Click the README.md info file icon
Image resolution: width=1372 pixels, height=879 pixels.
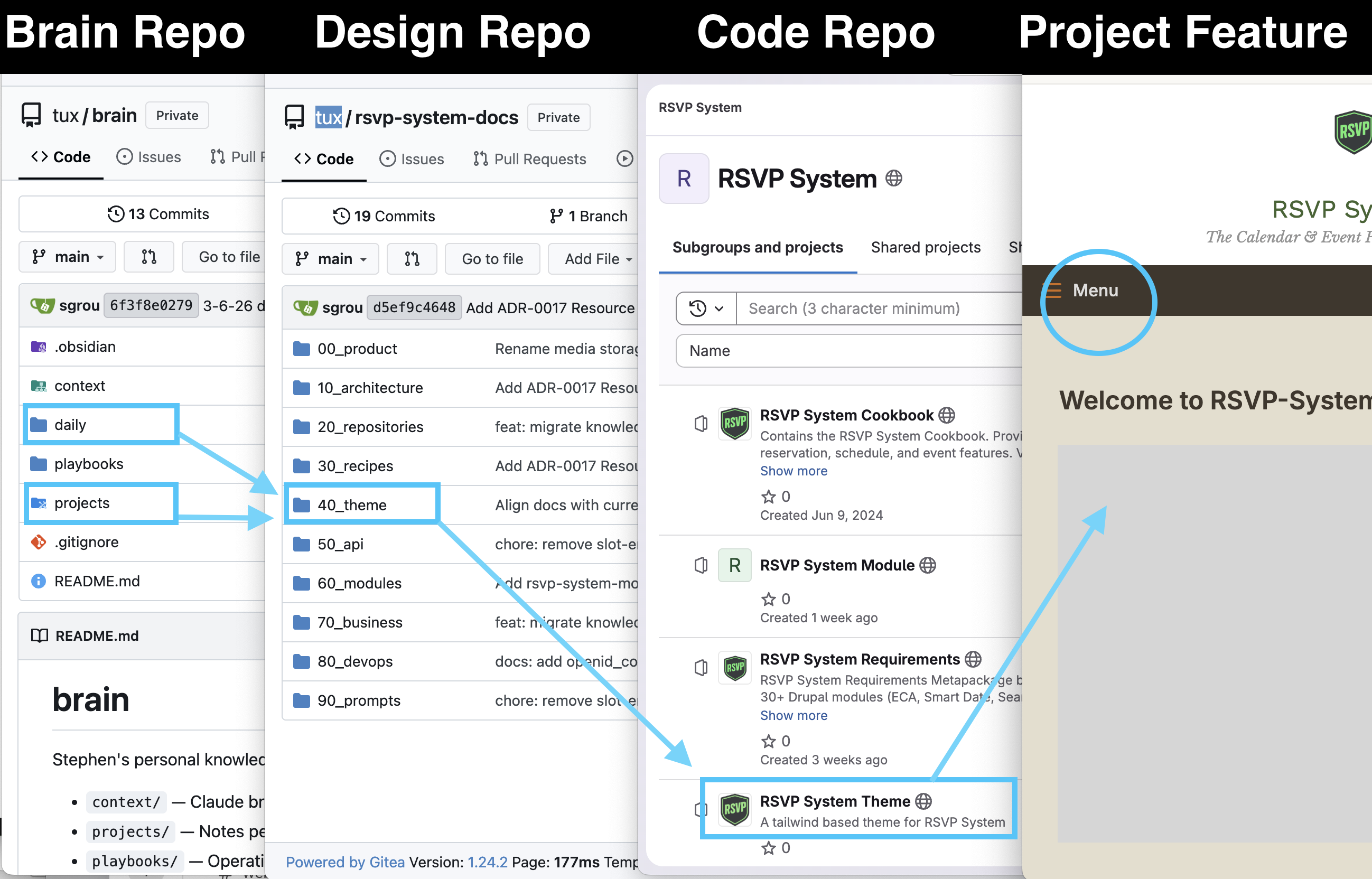(x=38, y=581)
